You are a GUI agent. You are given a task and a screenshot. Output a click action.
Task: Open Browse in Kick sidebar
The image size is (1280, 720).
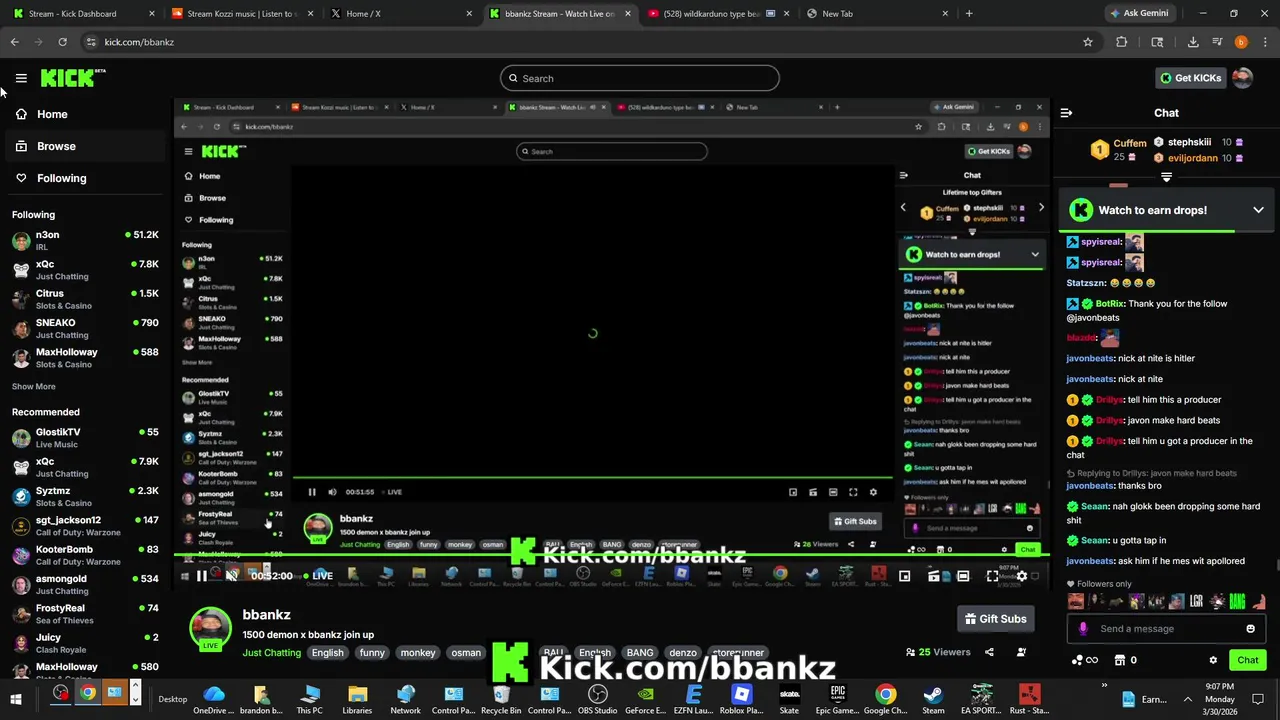83,146
